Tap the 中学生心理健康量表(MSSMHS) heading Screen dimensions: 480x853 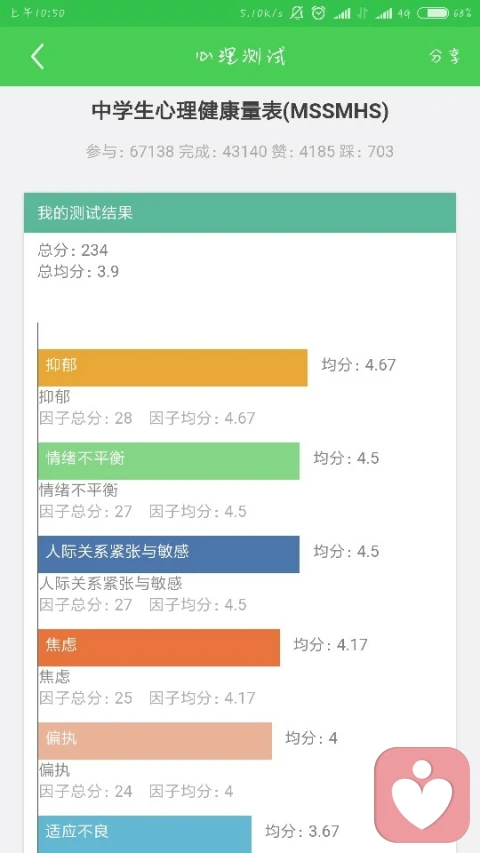coord(240,112)
